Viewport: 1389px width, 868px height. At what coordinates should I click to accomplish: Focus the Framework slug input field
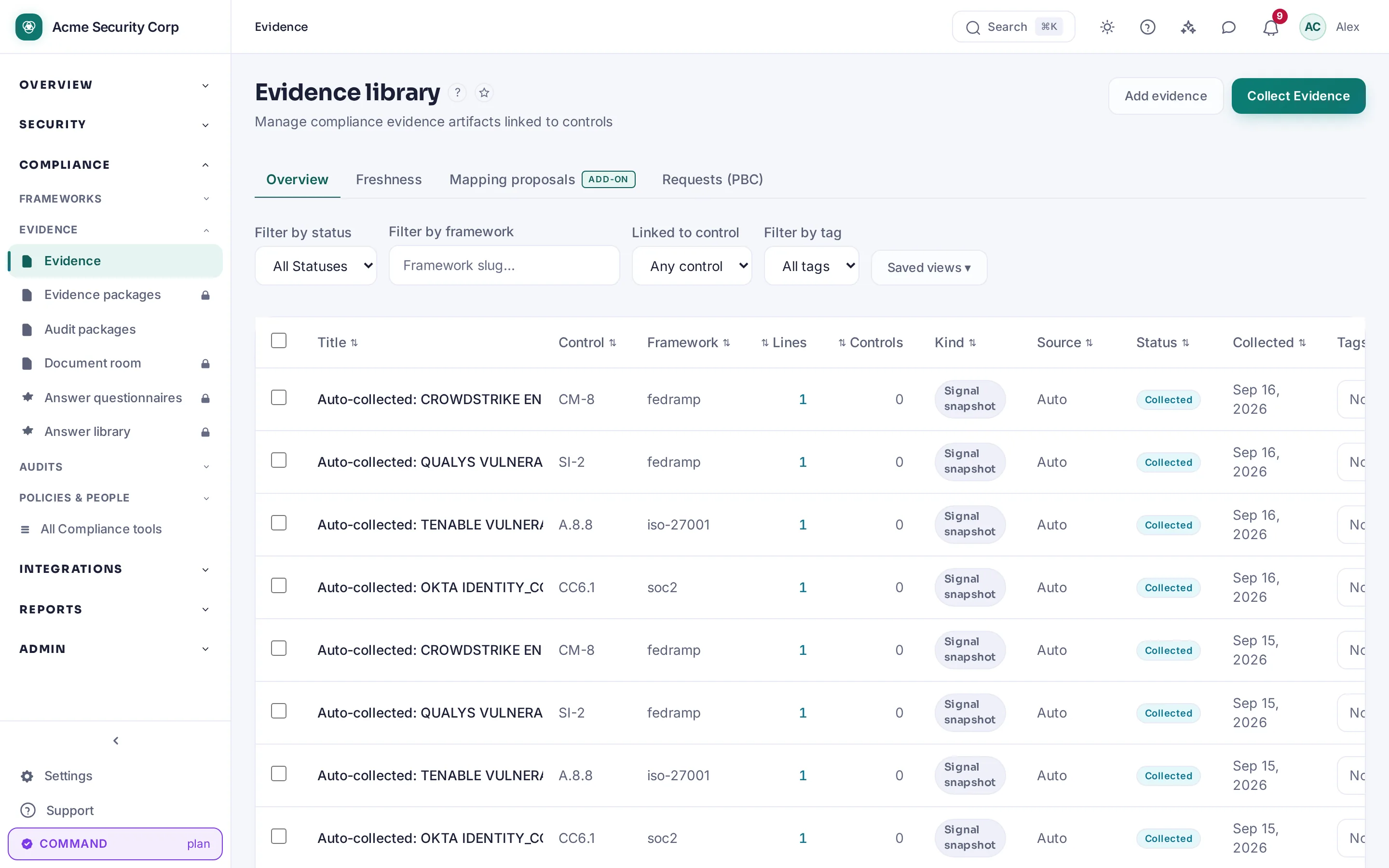[x=504, y=265]
